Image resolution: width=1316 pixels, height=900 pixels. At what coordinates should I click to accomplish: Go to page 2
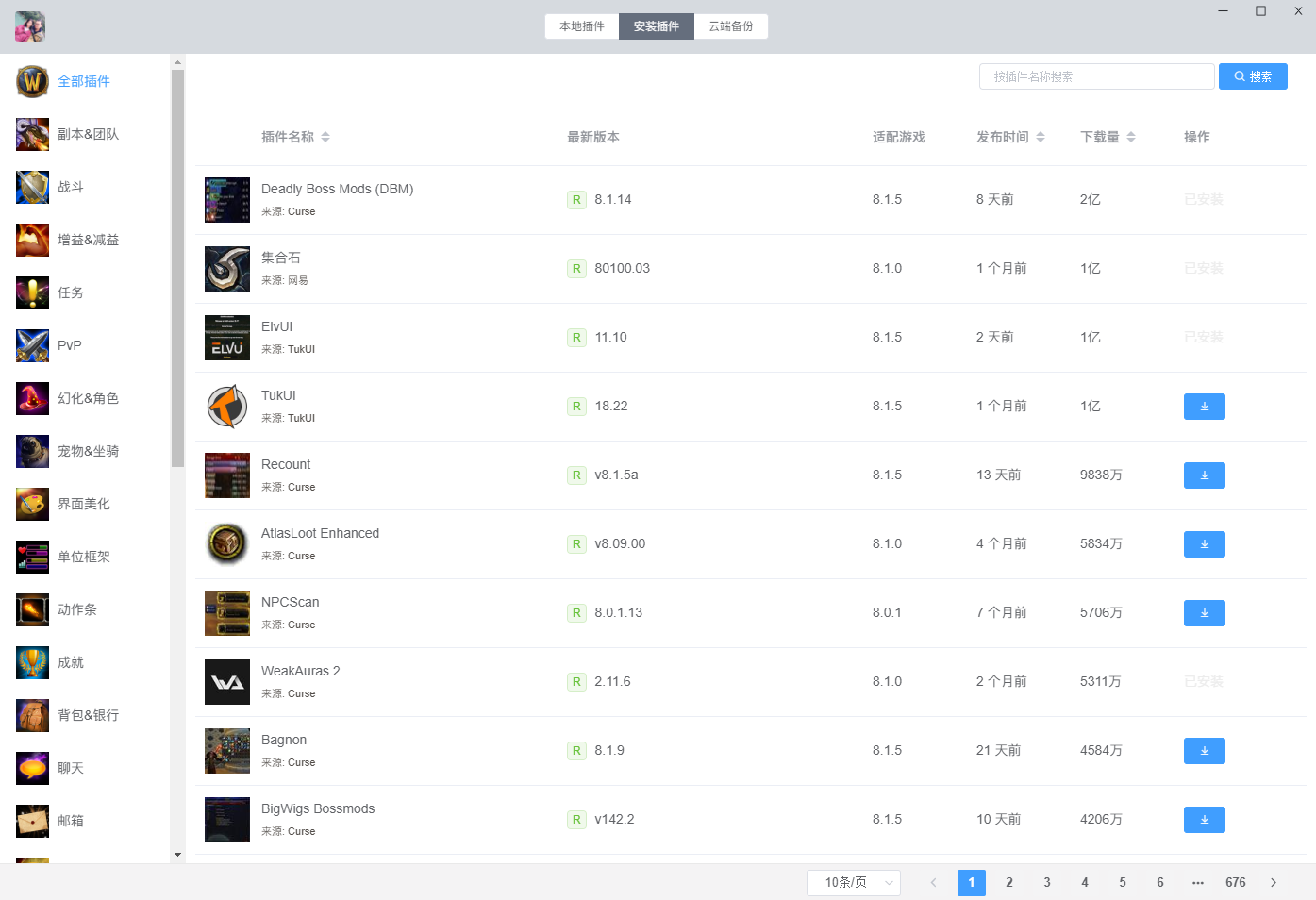pos(1009,883)
